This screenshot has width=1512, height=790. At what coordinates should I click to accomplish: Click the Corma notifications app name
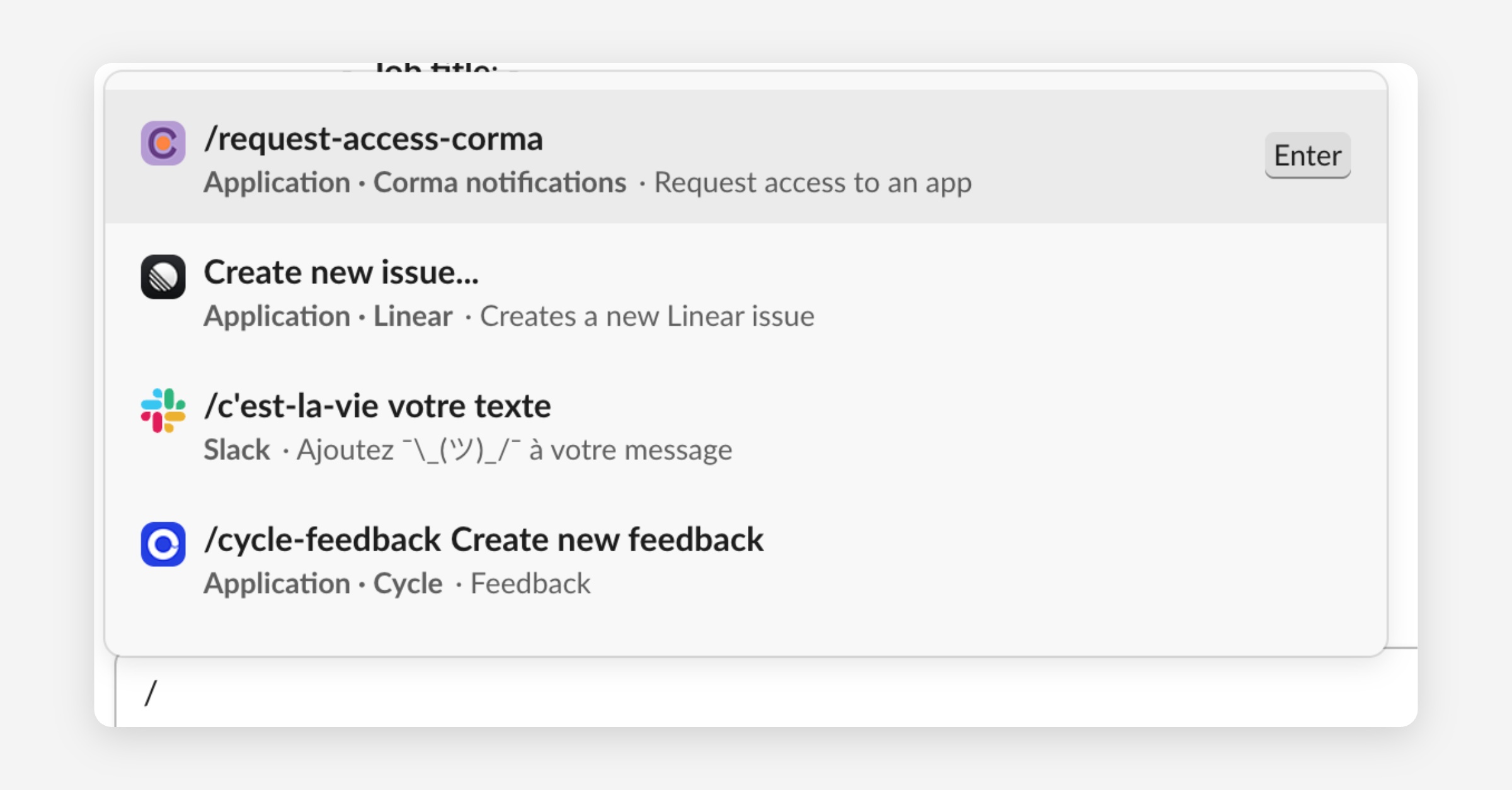500,183
